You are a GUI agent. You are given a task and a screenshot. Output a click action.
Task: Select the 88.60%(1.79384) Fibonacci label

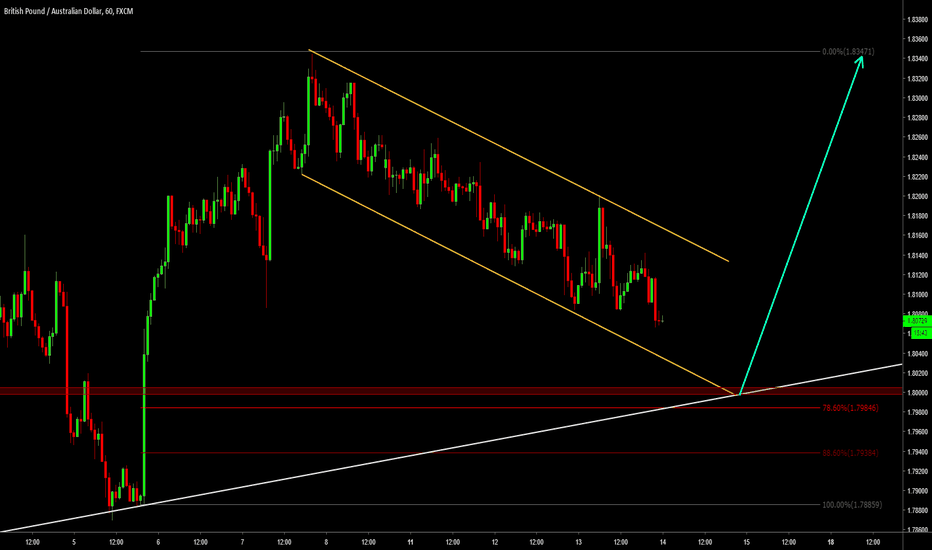point(850,453)
